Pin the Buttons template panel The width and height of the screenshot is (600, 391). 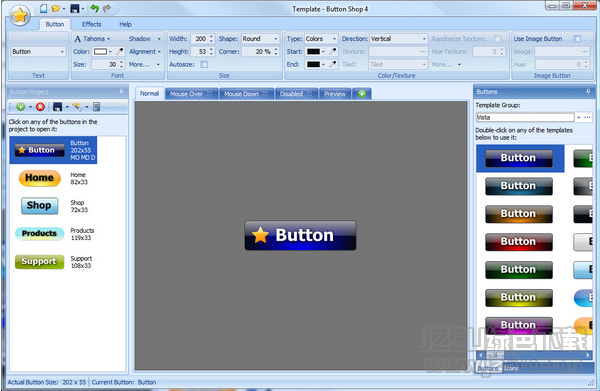point(588,91)
